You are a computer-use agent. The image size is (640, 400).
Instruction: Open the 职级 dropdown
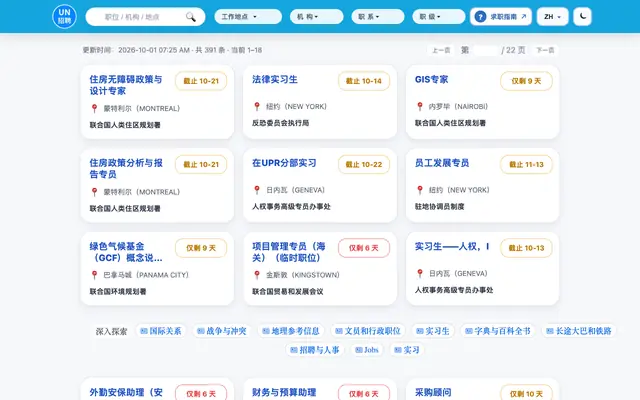[x=438, y=17]
